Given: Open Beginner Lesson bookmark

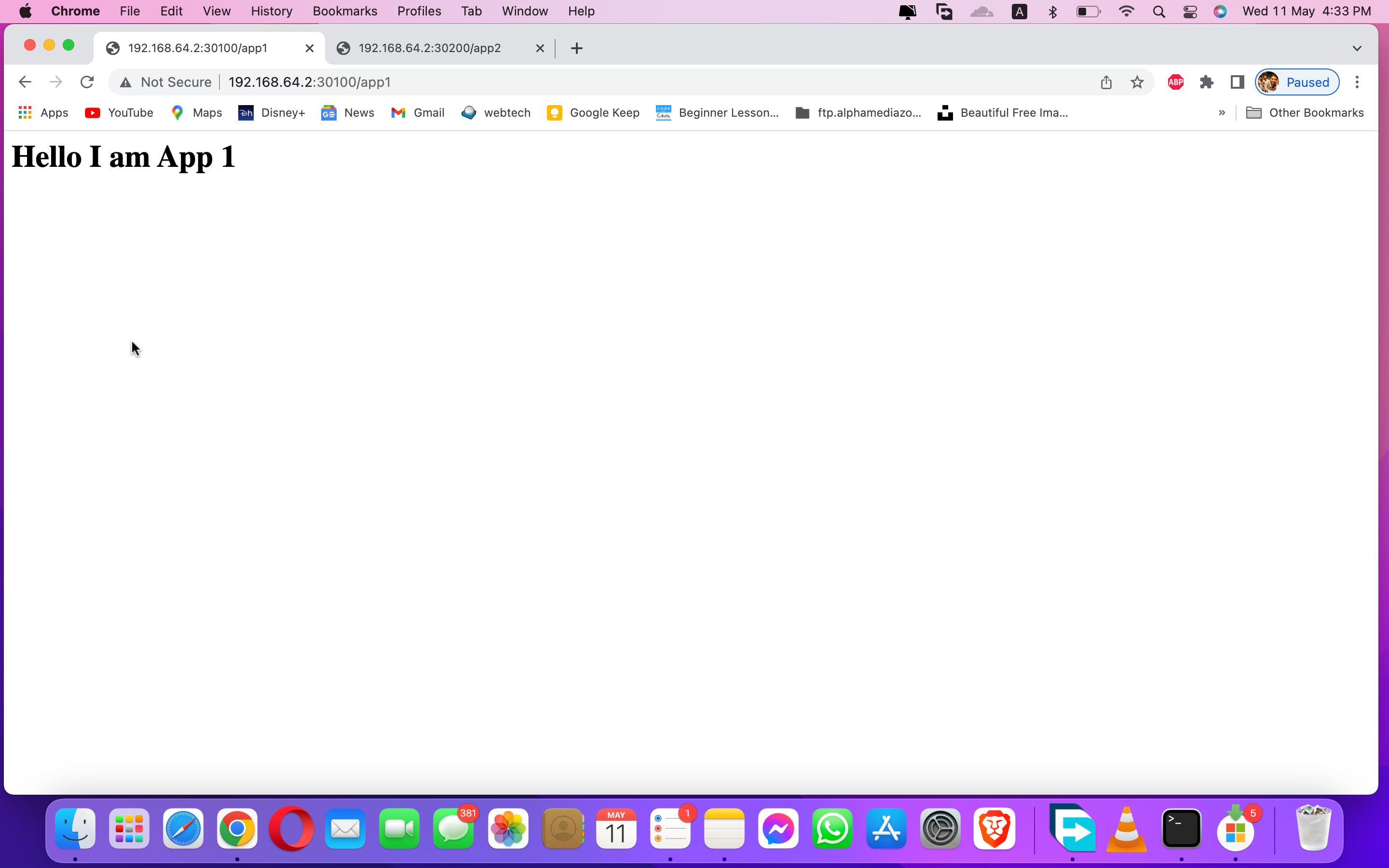Looking at the screenshot, I should 718,113.
